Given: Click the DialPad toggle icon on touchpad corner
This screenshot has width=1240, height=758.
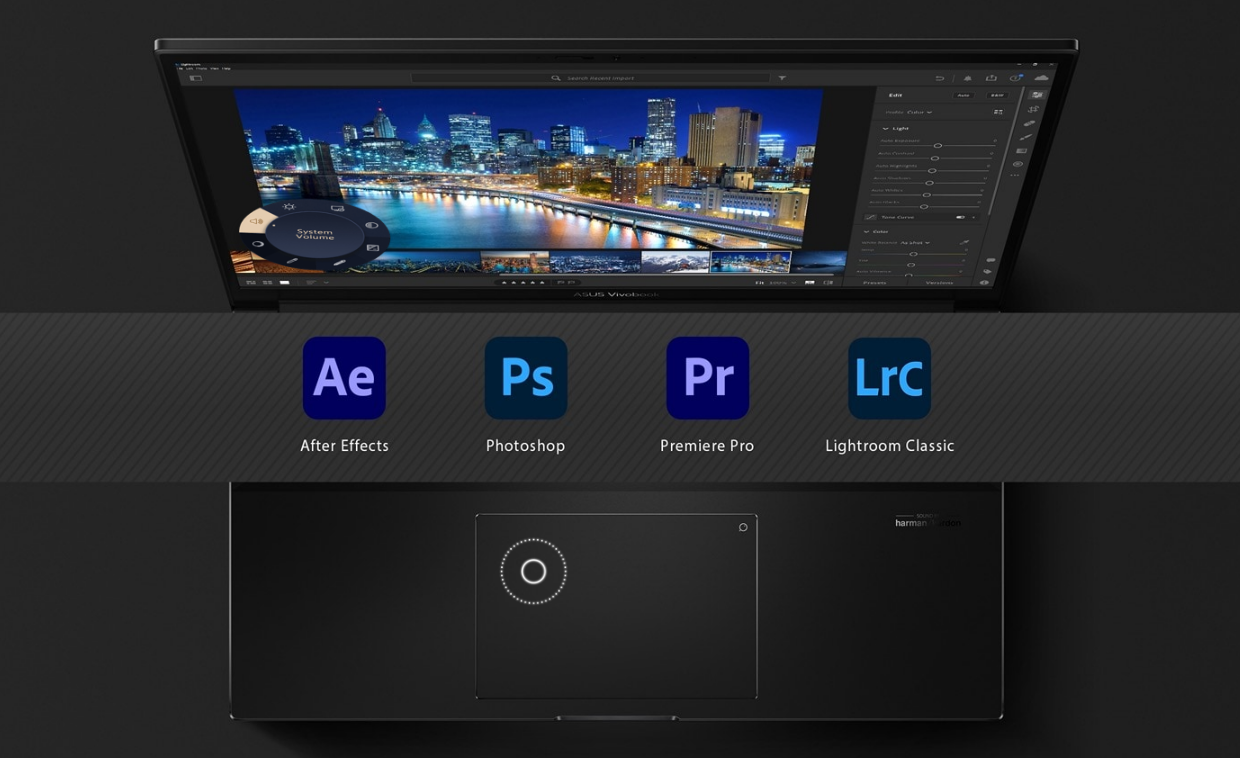Looking at the screenshot, I should 743,527.
